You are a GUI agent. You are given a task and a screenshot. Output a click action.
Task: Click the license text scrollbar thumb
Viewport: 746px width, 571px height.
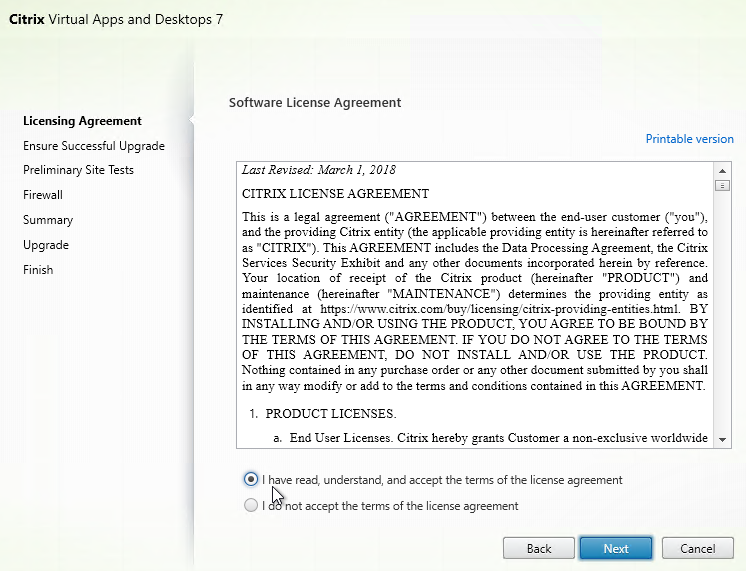722,186
